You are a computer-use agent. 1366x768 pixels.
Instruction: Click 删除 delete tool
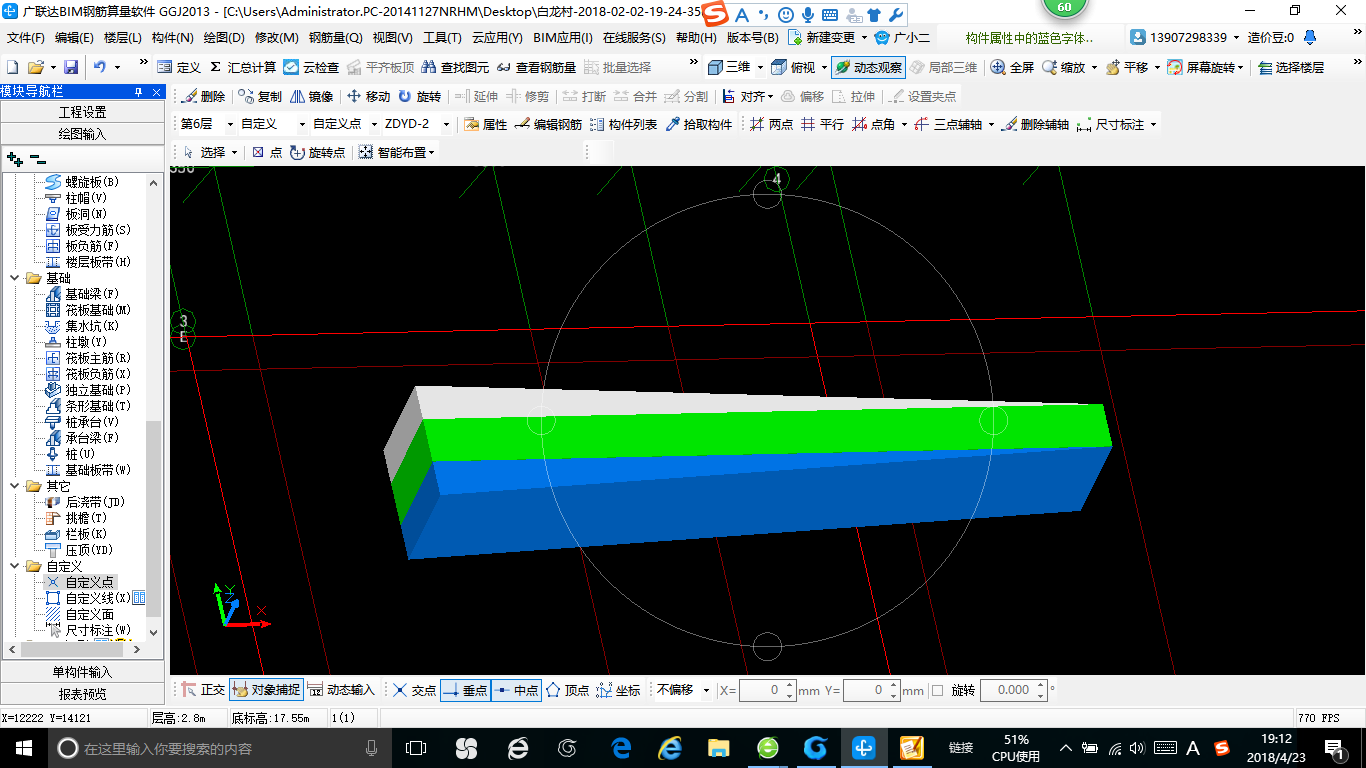coord(203,96)
